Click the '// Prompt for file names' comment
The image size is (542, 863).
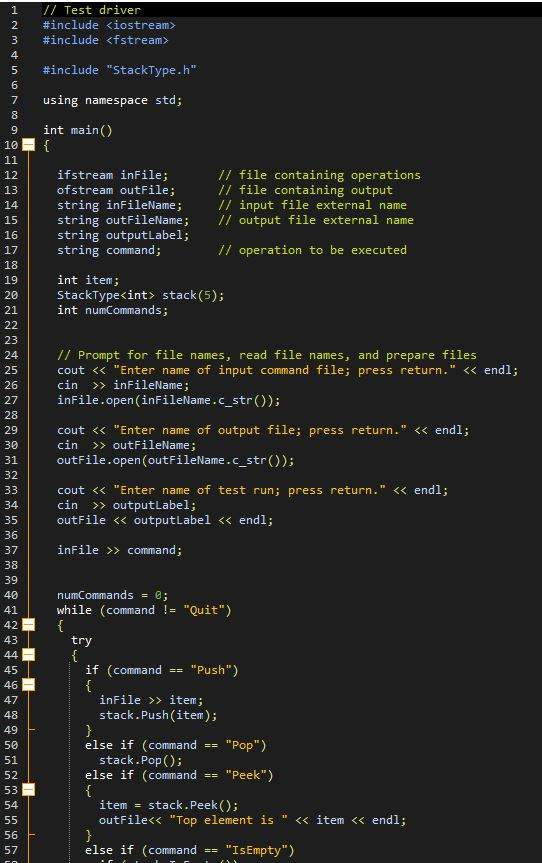pos(267,355)
